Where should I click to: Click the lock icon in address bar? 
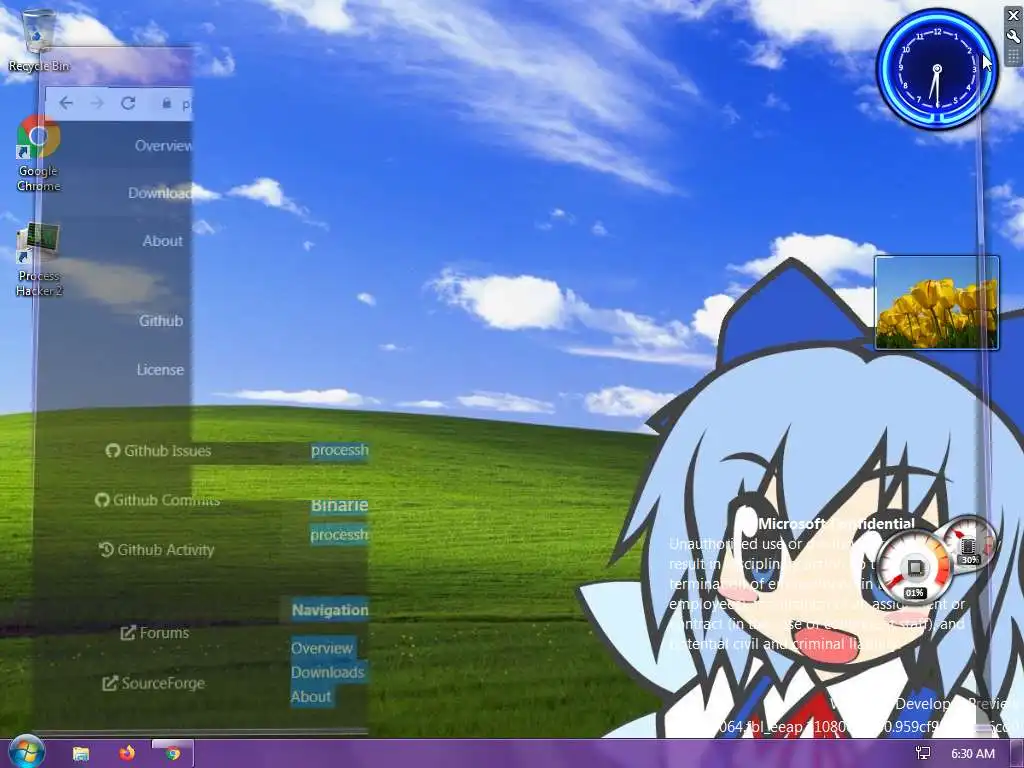coord(166,103)
